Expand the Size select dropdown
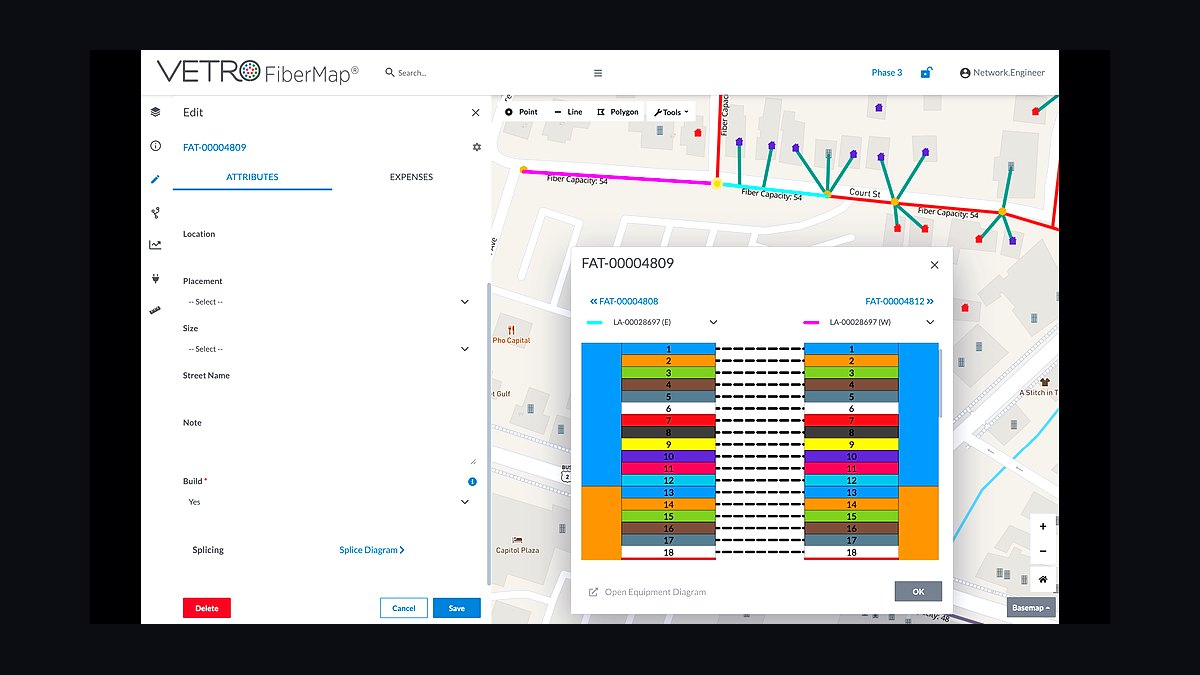The height and width of the screenshot is (675, 1200). [x=328, y=349]
